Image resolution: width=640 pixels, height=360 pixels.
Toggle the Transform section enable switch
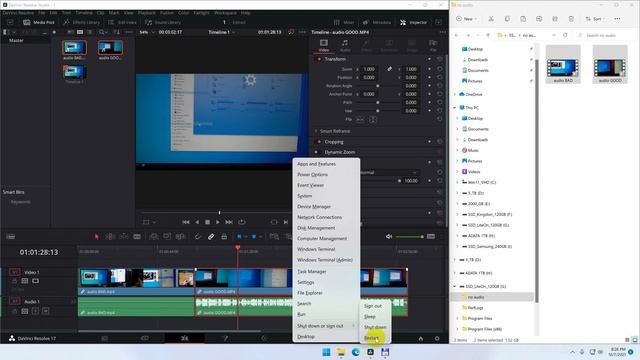(319, 59)
